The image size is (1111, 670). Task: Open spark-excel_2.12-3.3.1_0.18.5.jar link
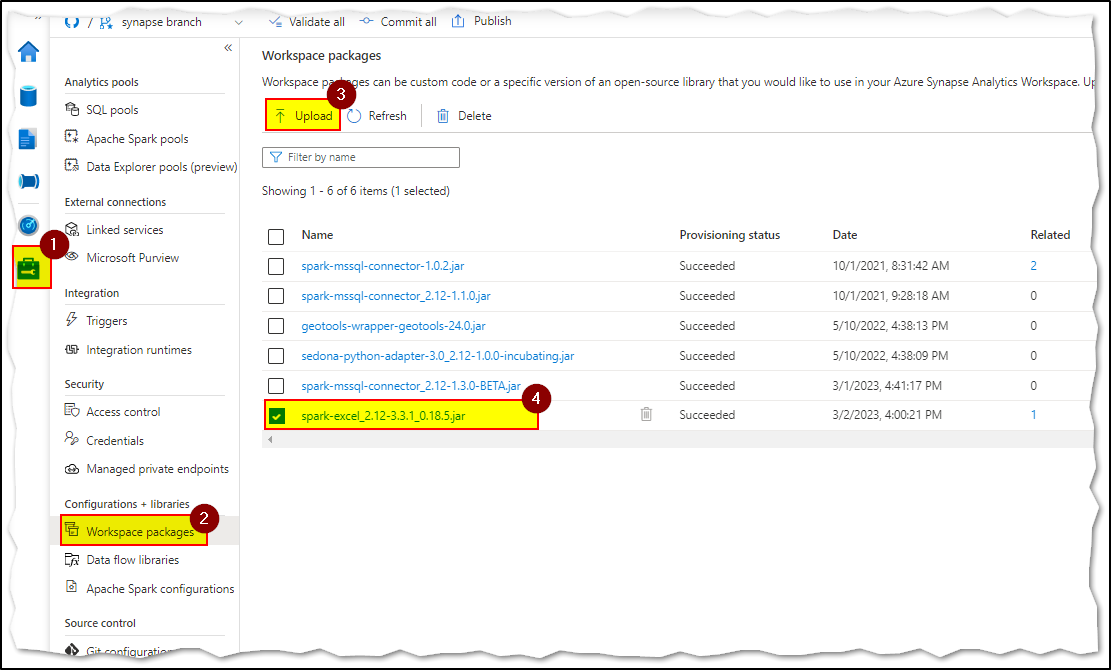383,416
